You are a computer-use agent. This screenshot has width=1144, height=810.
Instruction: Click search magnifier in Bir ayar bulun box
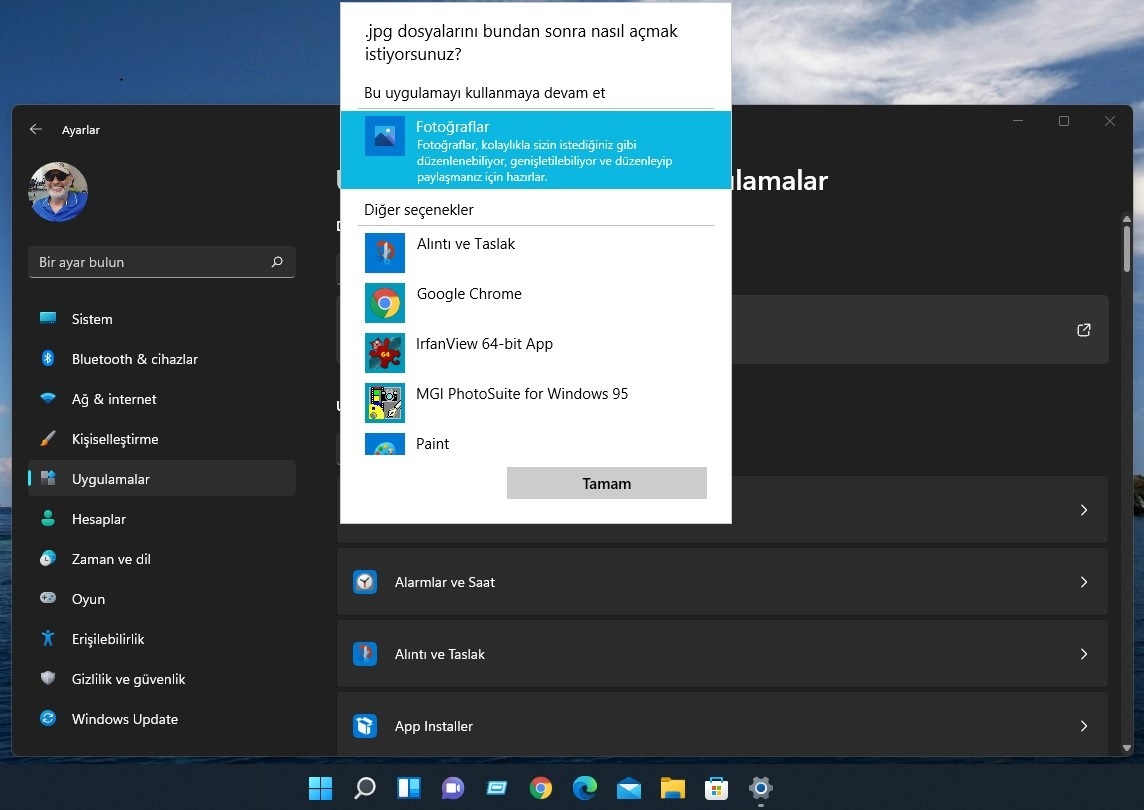coord(277,262)
